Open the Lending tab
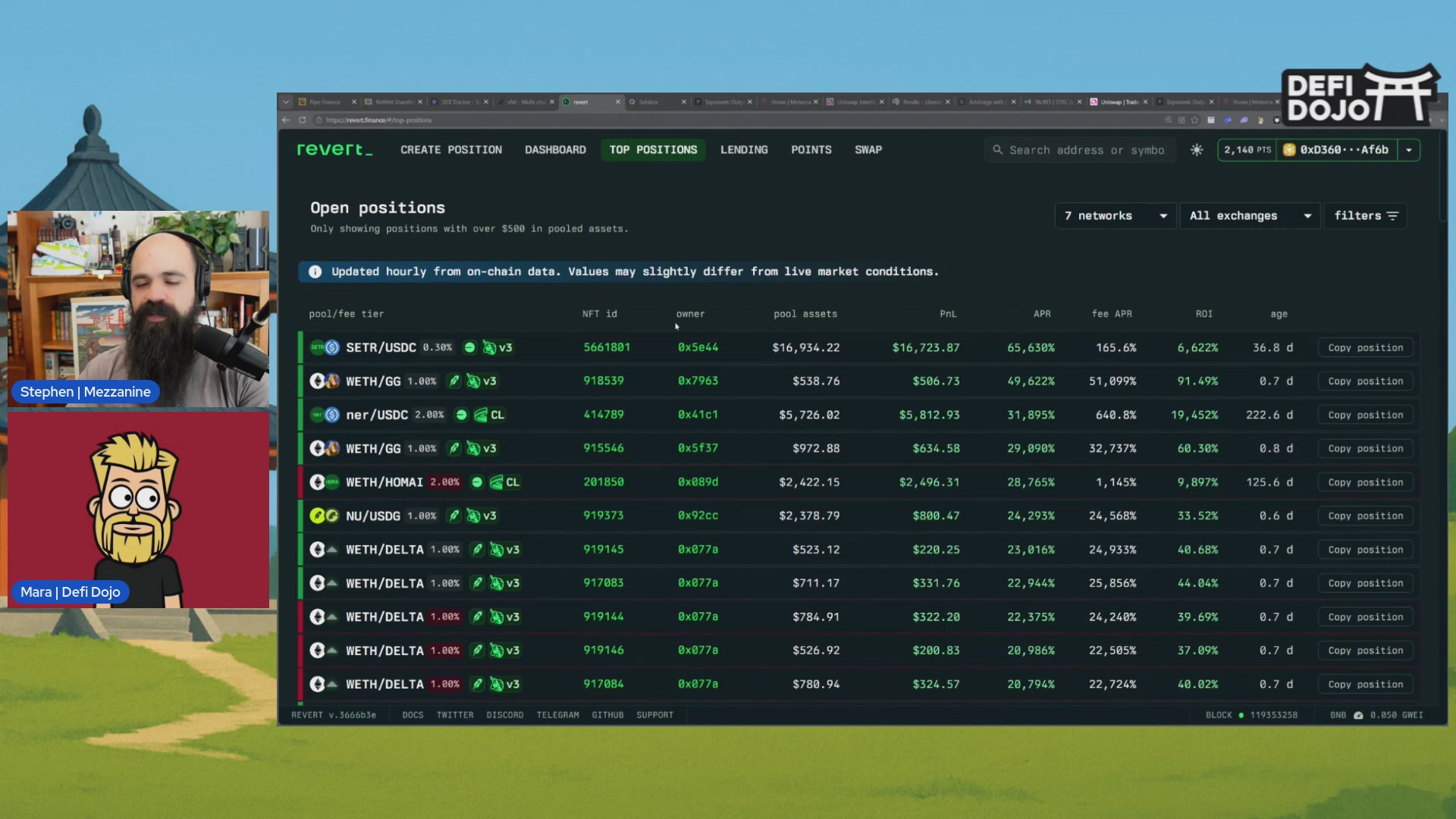 tap(744, 150)
